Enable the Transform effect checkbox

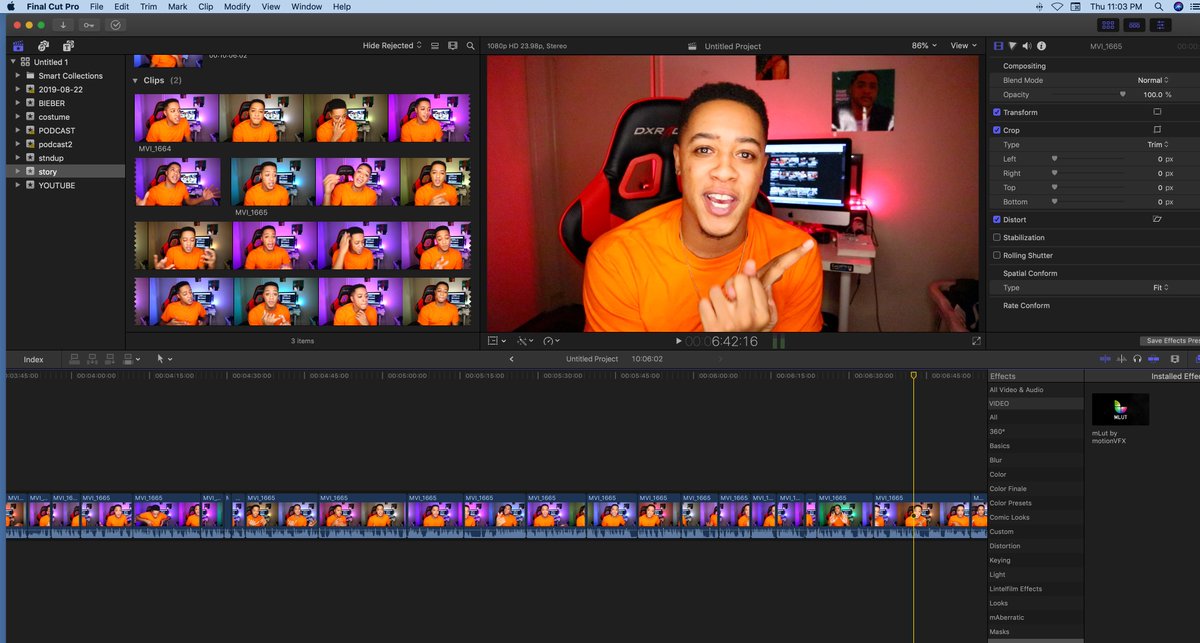click(996, 112)
